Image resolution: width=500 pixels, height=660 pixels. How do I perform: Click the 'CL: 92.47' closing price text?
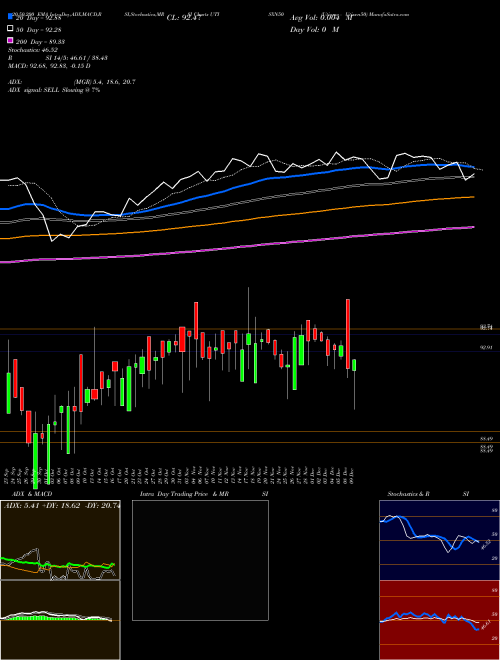point(186,18)
